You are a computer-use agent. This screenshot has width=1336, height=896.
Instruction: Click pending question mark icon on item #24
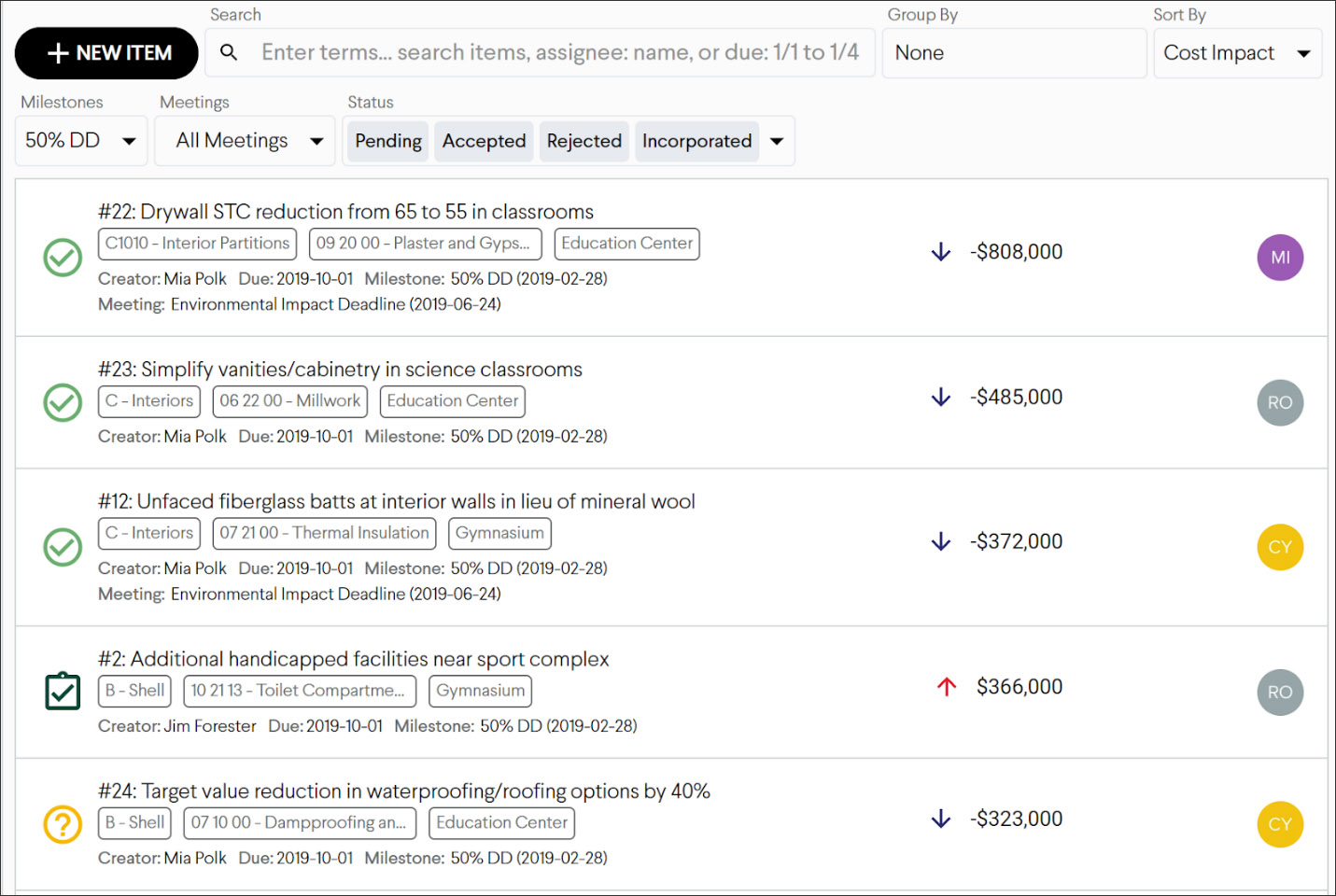[63, 824]
